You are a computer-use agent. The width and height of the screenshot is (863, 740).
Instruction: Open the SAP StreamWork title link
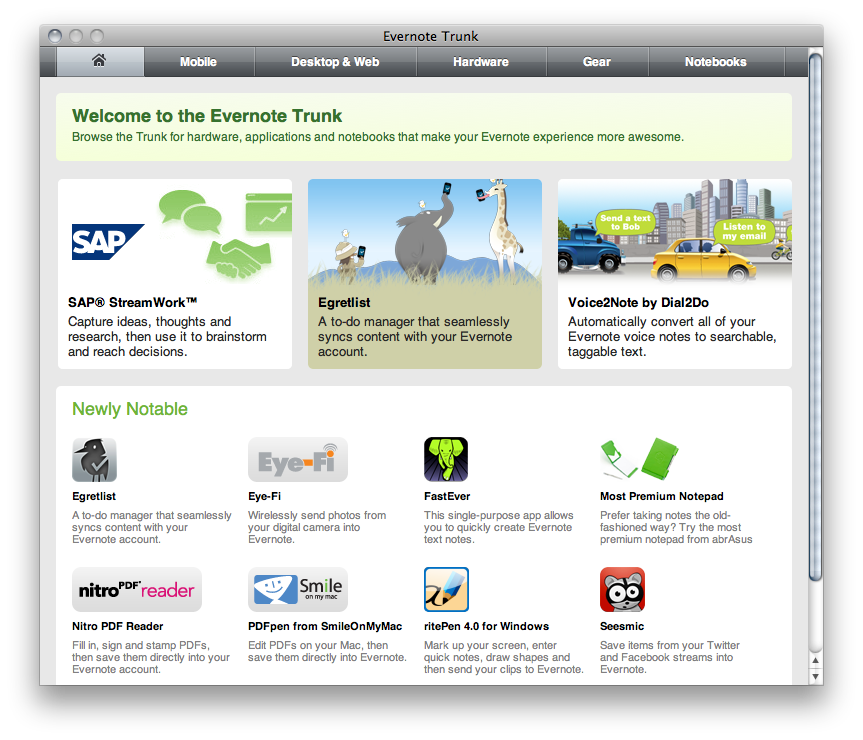133,303
